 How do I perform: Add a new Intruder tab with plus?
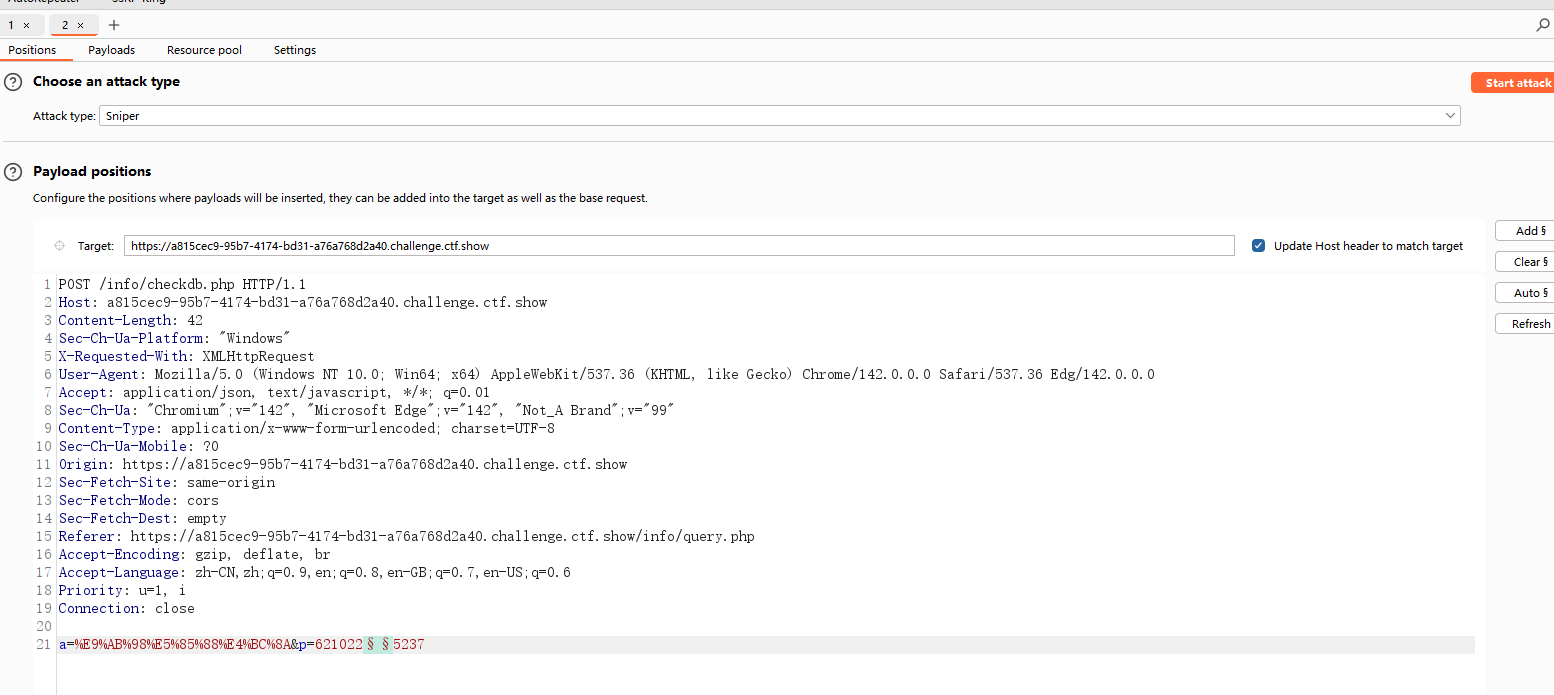tap(113, 25)
